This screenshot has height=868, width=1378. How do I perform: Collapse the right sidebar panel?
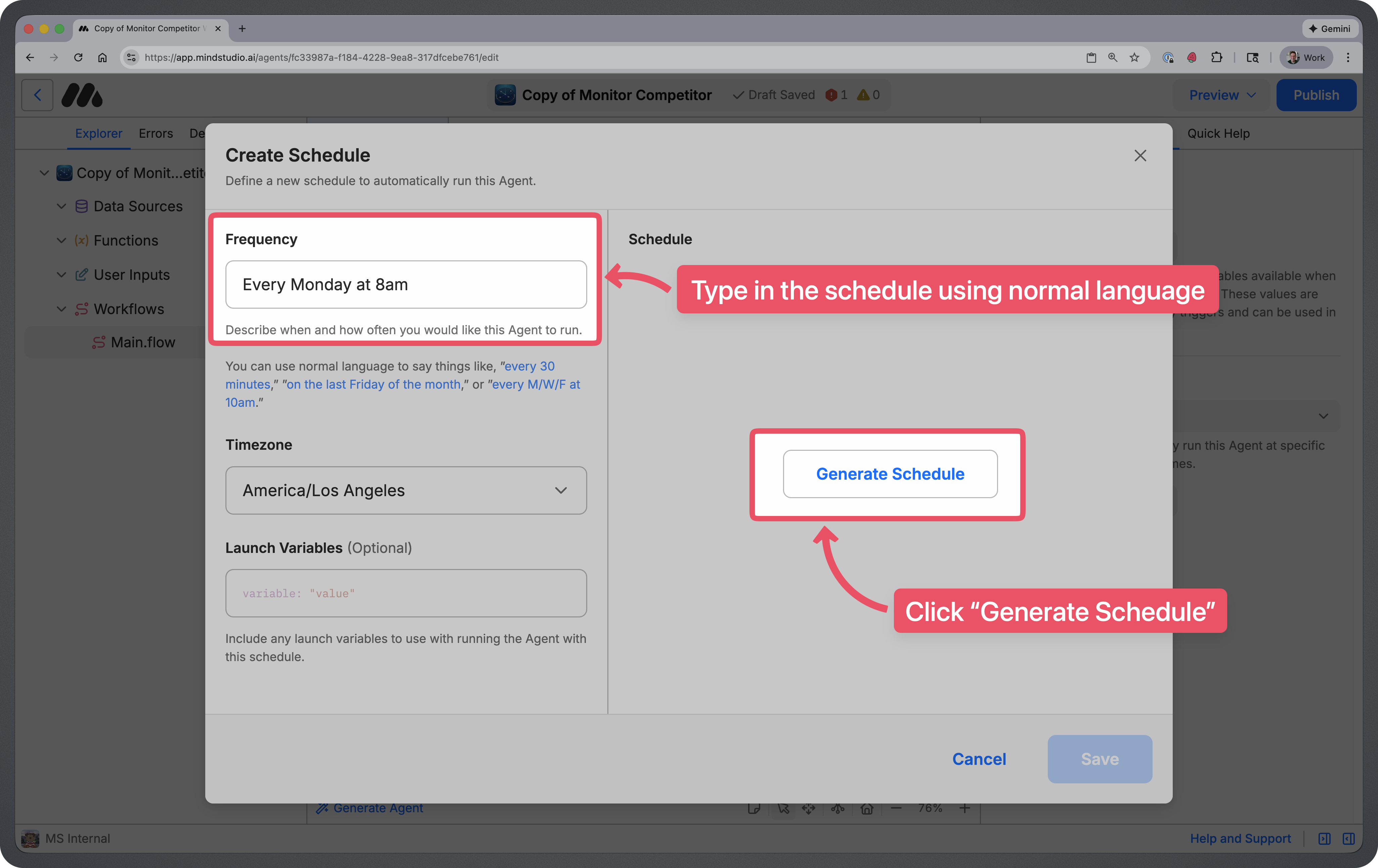click(1349, 838)
